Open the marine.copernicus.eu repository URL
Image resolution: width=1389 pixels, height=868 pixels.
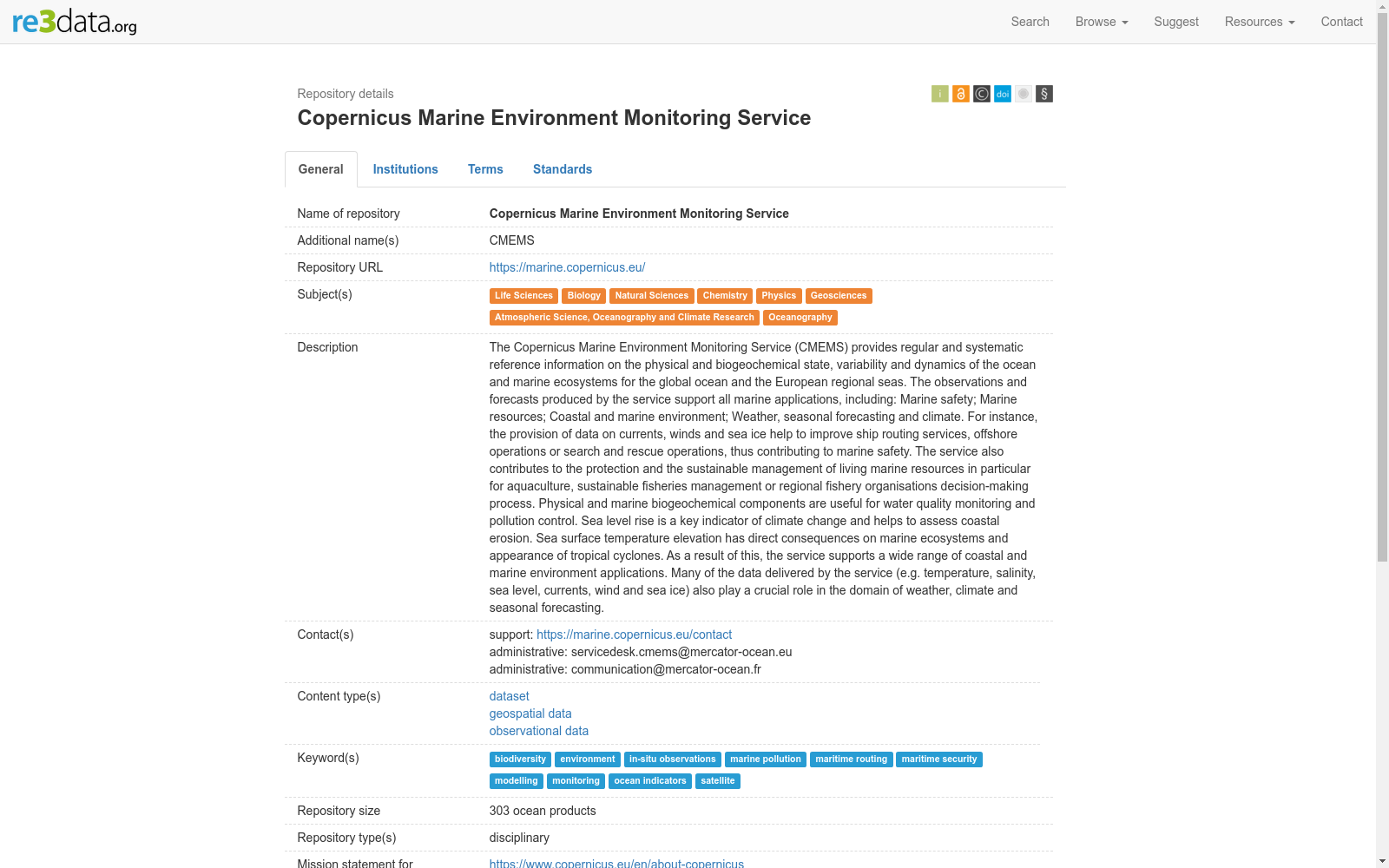point(567,267)
